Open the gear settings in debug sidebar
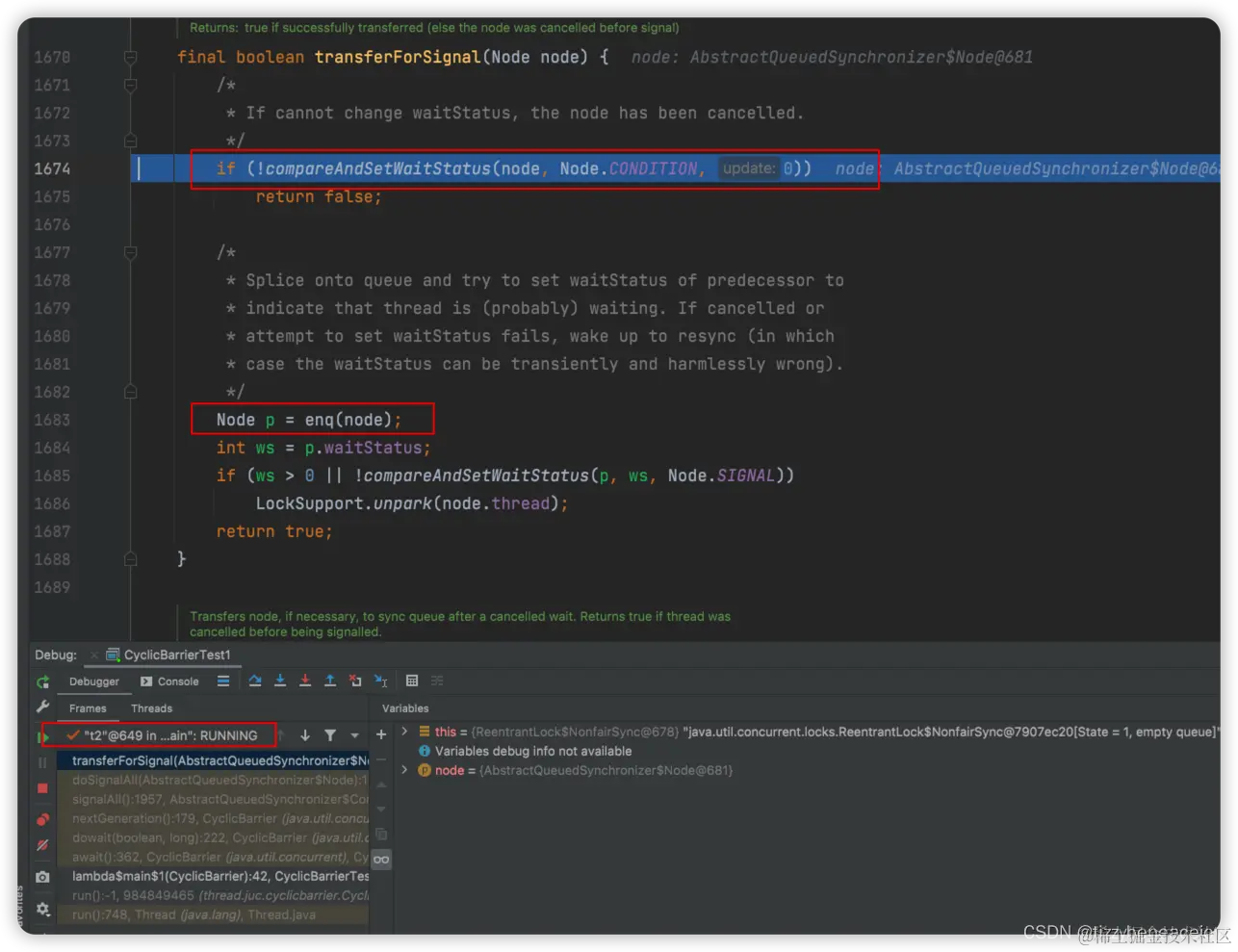This screenshot has width=1238, height=952. pyautogui.click(x=42, y=909)
